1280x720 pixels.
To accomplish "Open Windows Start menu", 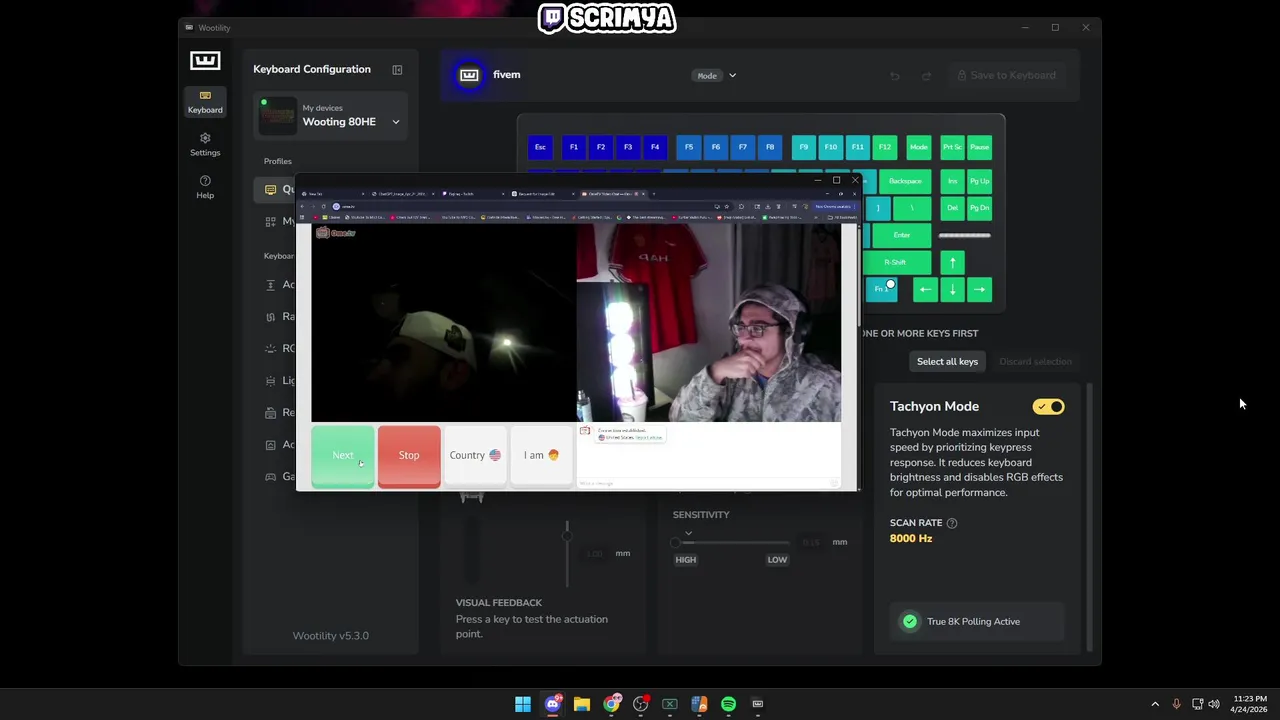I will [x=523, y=704].
